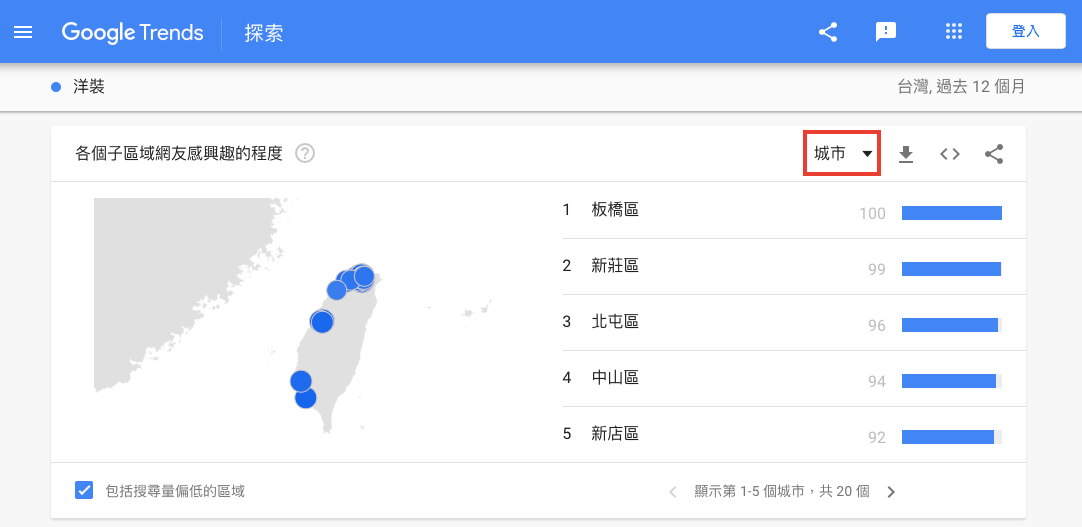Click the 洋裝 search term chip
Viewport: 1082px width, 527px height.
pyautogui.click(x=88, y=87)
